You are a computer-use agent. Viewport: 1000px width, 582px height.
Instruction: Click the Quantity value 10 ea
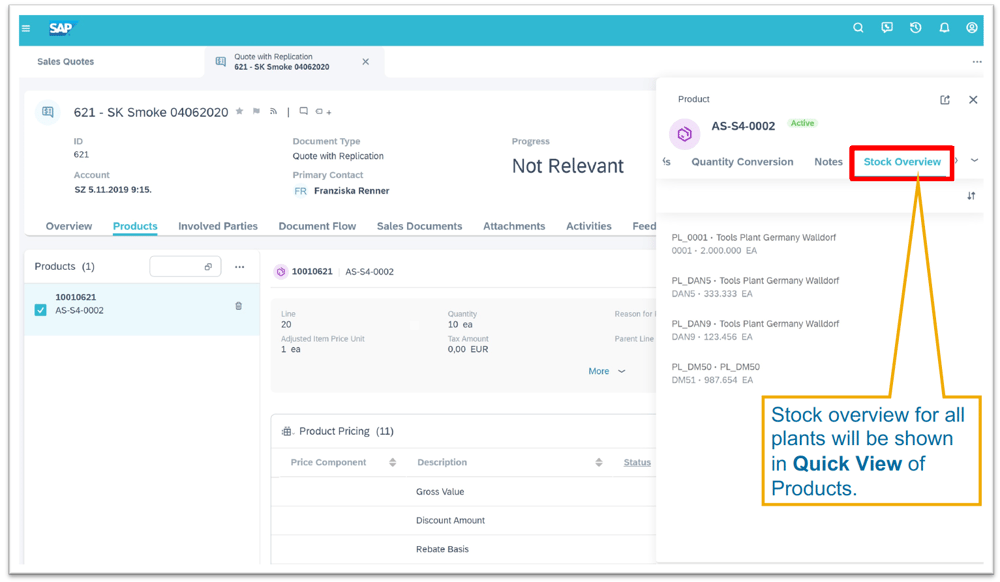coord(460,325)
